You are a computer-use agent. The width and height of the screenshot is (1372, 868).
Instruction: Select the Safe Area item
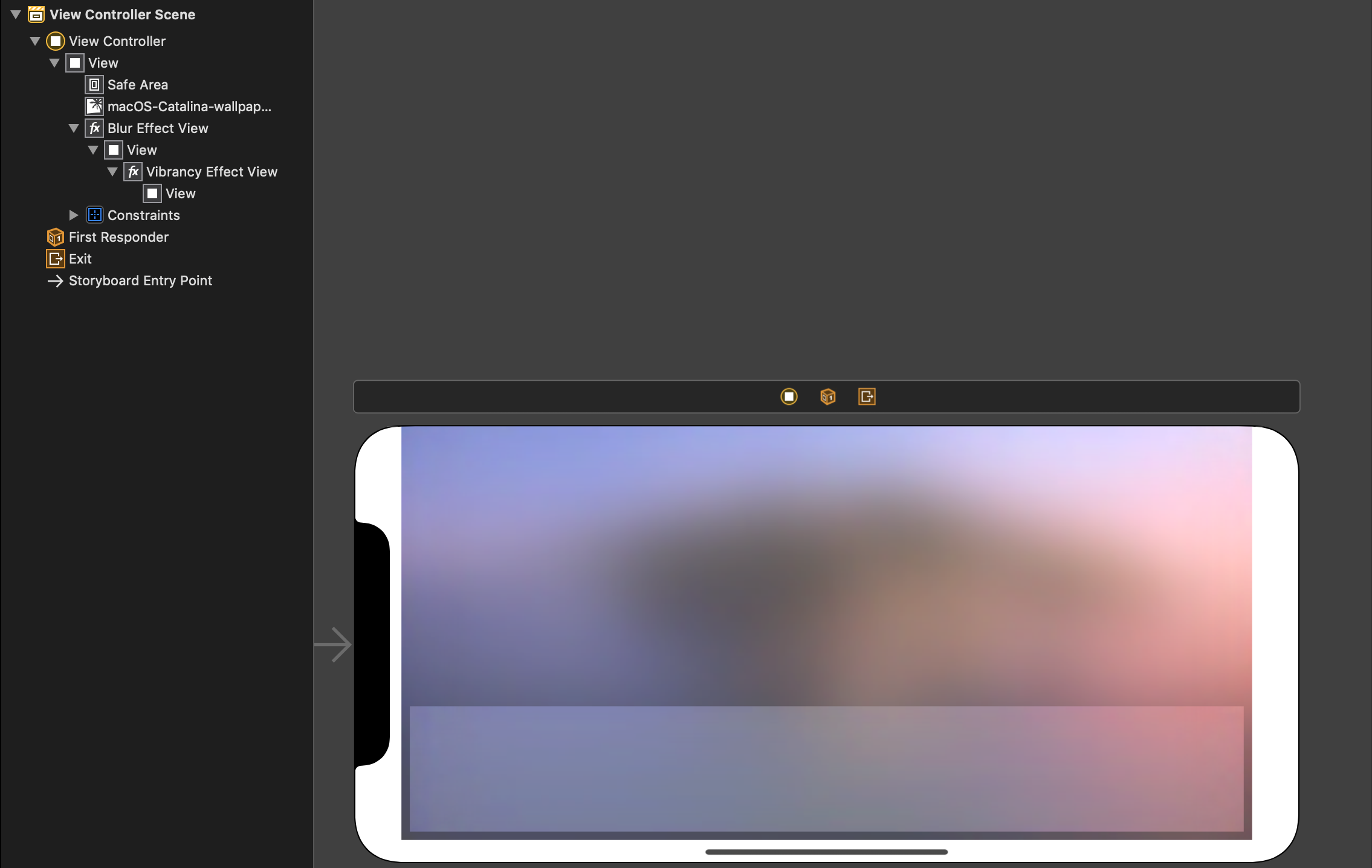[x=137, y=84]
